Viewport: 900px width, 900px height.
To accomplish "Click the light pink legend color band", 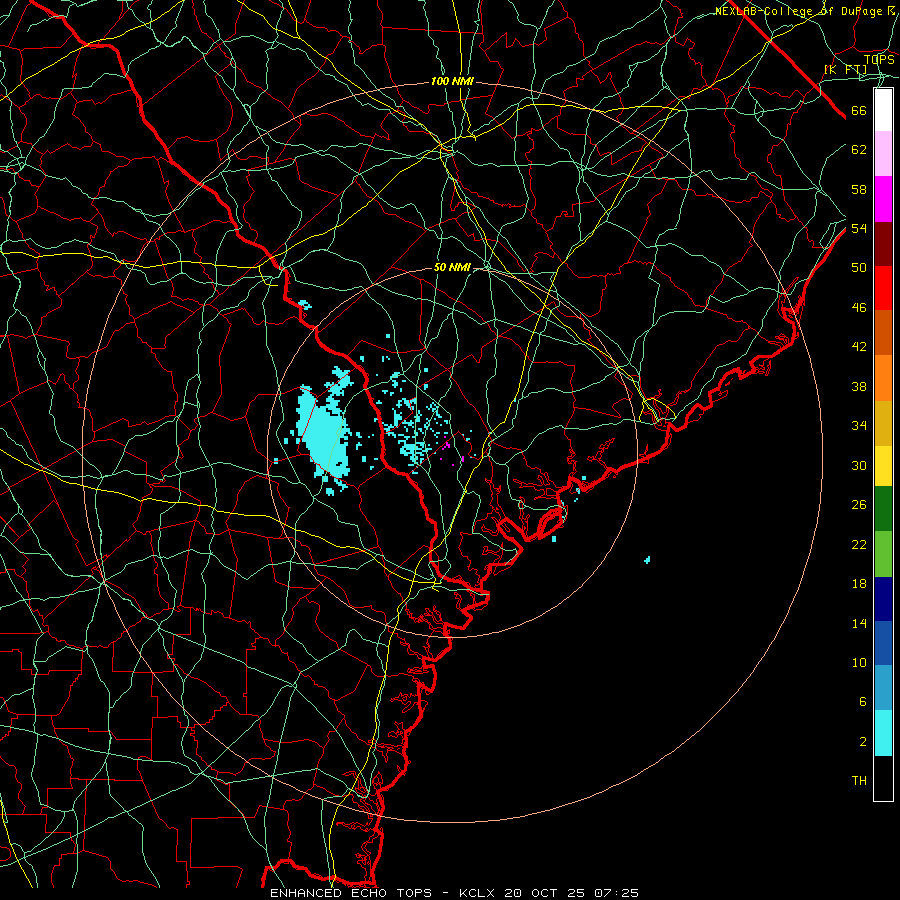I will [883, 153].
